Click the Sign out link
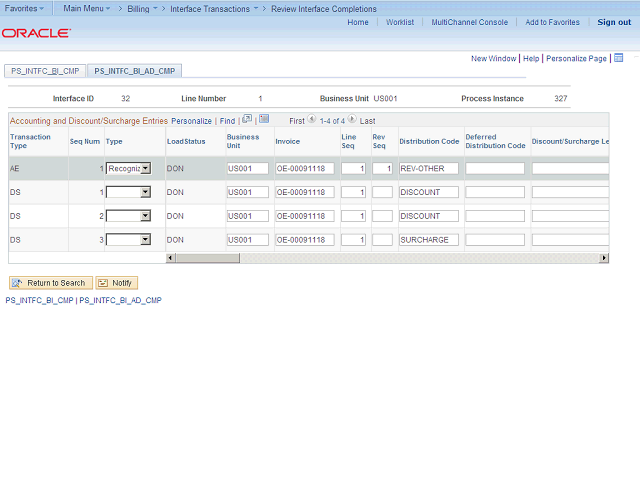 [614, 22]
